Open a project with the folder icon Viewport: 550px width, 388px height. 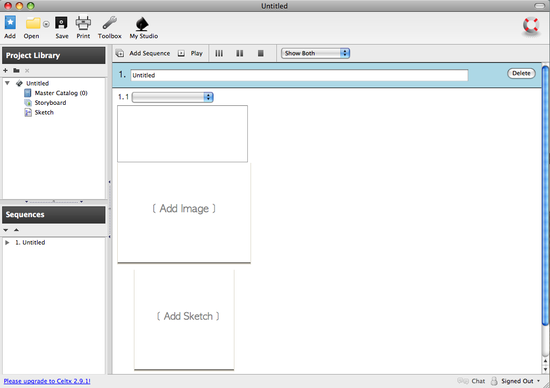[x=33, y=23]
